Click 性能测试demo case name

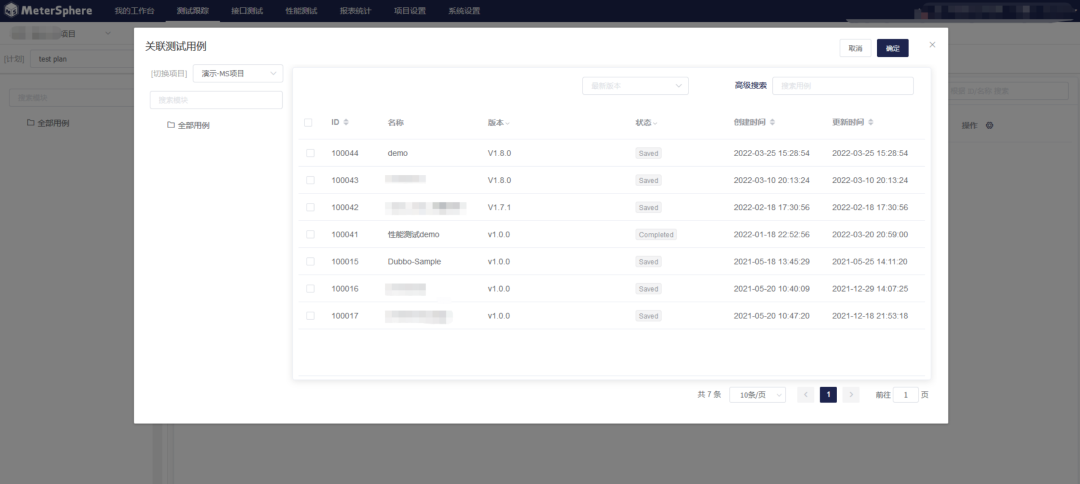pyautogui.click(x=413, y=234)
